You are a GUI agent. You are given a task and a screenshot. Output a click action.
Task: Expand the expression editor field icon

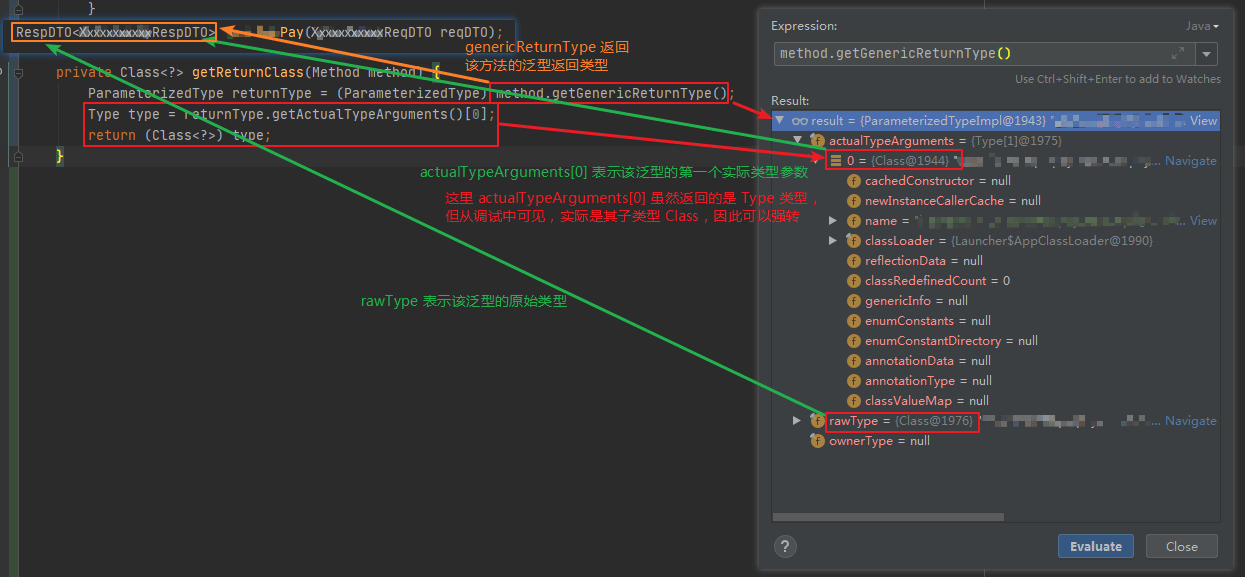[1178, 54]
